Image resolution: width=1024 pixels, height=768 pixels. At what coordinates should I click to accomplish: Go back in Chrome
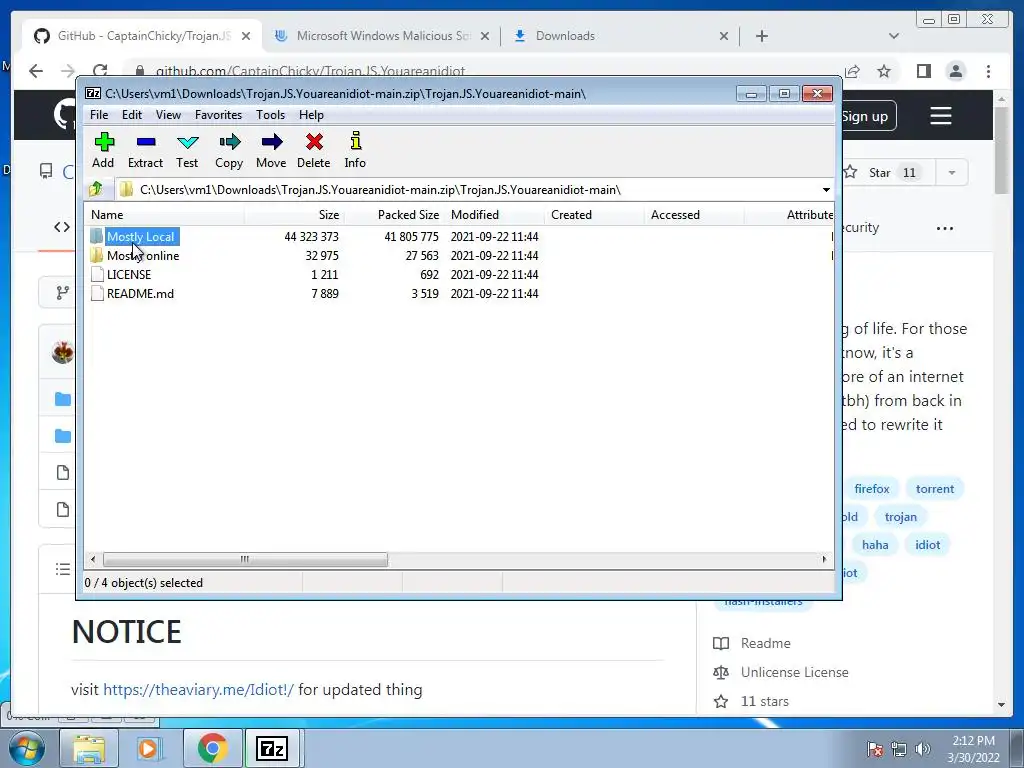36,71
